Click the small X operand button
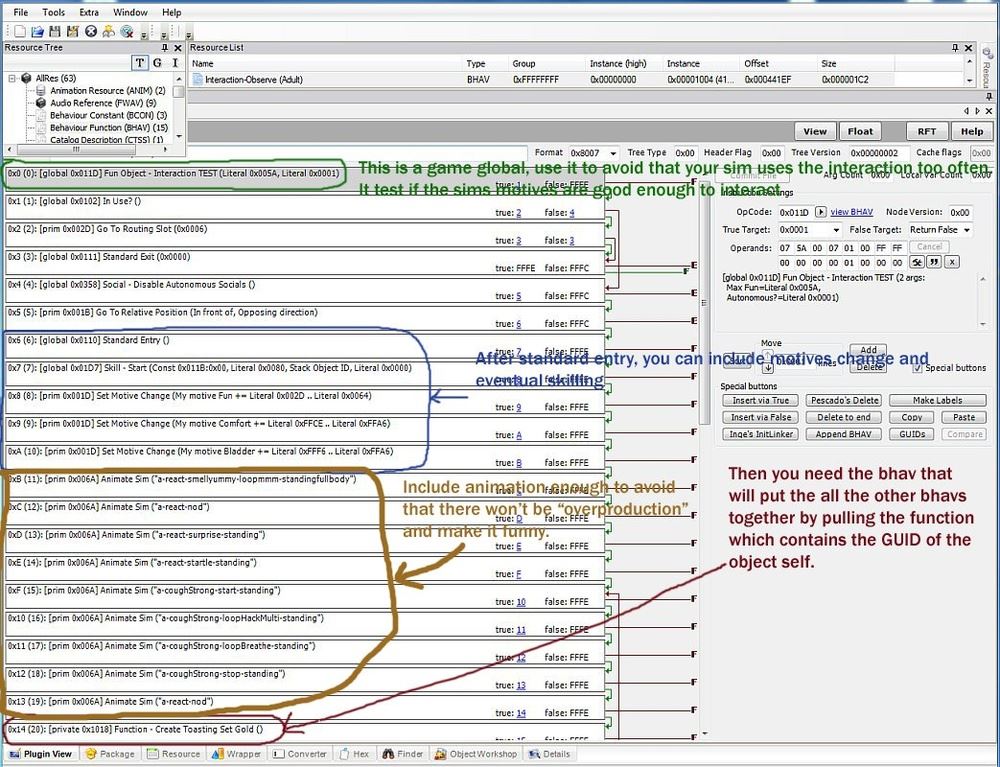Viewport: 1000px width, 767px height. click(952, 262)
